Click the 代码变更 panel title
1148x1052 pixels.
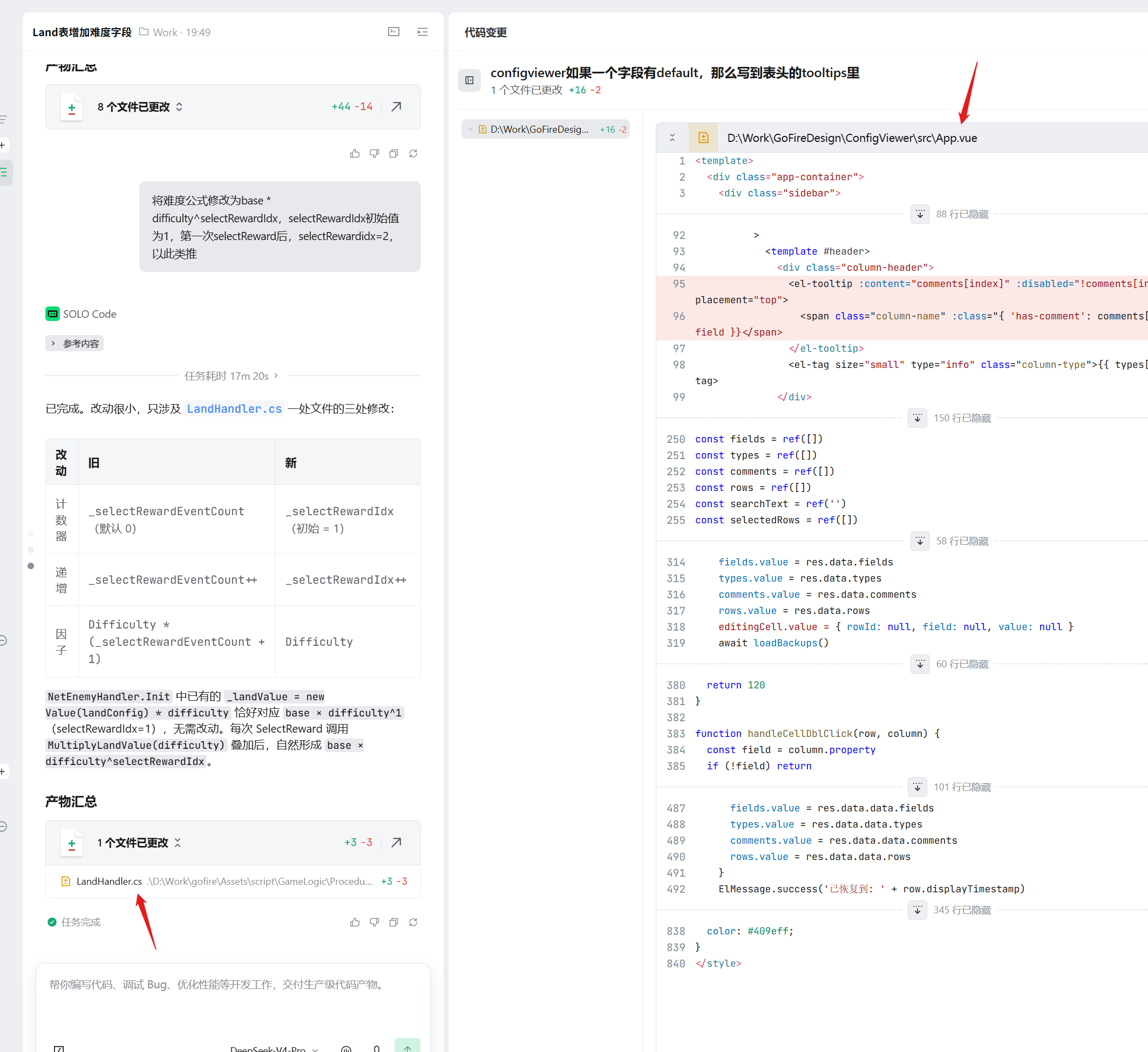(x=485, y=32)
